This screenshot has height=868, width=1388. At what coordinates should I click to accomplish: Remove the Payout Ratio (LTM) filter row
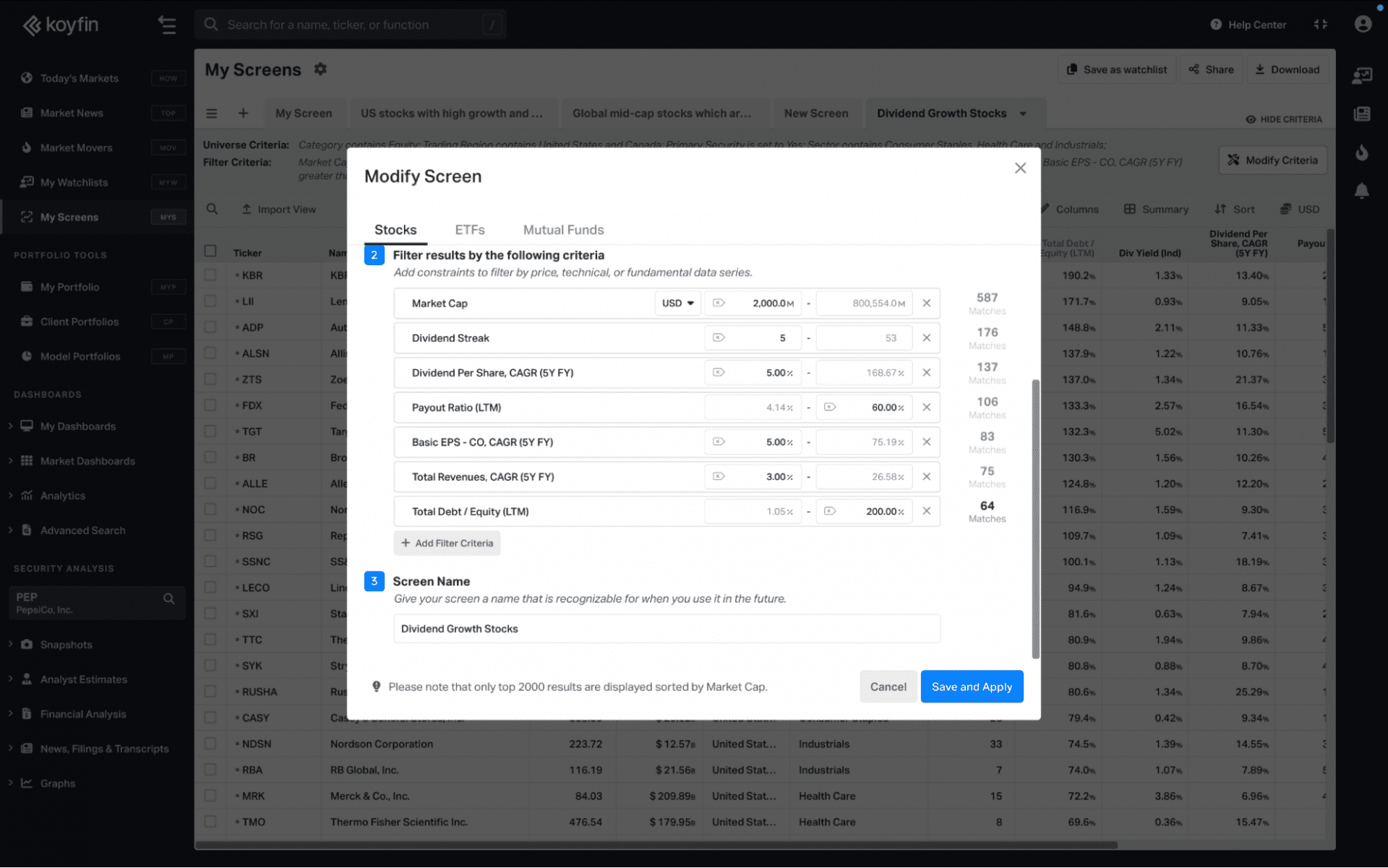(x=926, y=408)
